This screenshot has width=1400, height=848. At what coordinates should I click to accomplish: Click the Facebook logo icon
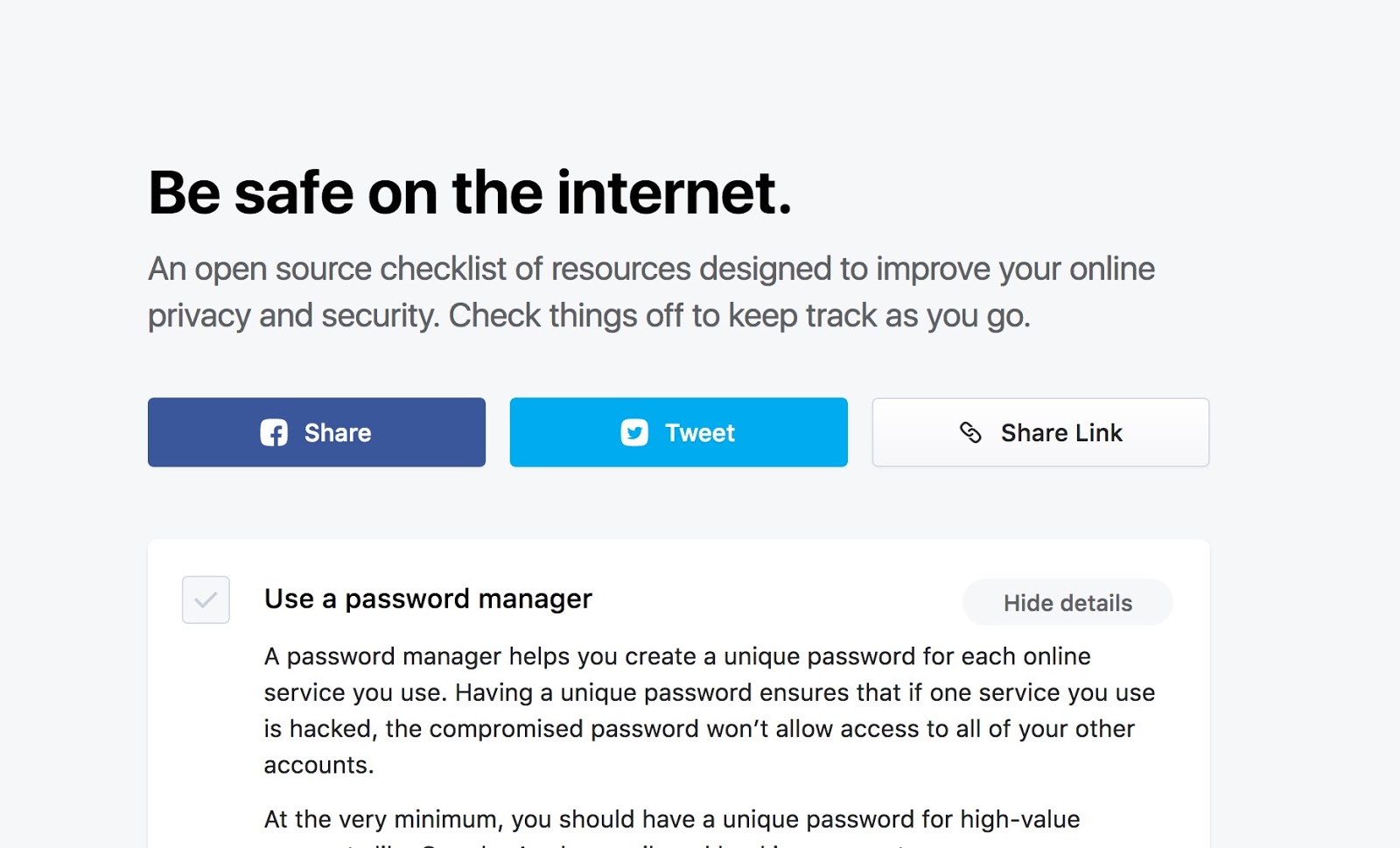tap(274, 432)
